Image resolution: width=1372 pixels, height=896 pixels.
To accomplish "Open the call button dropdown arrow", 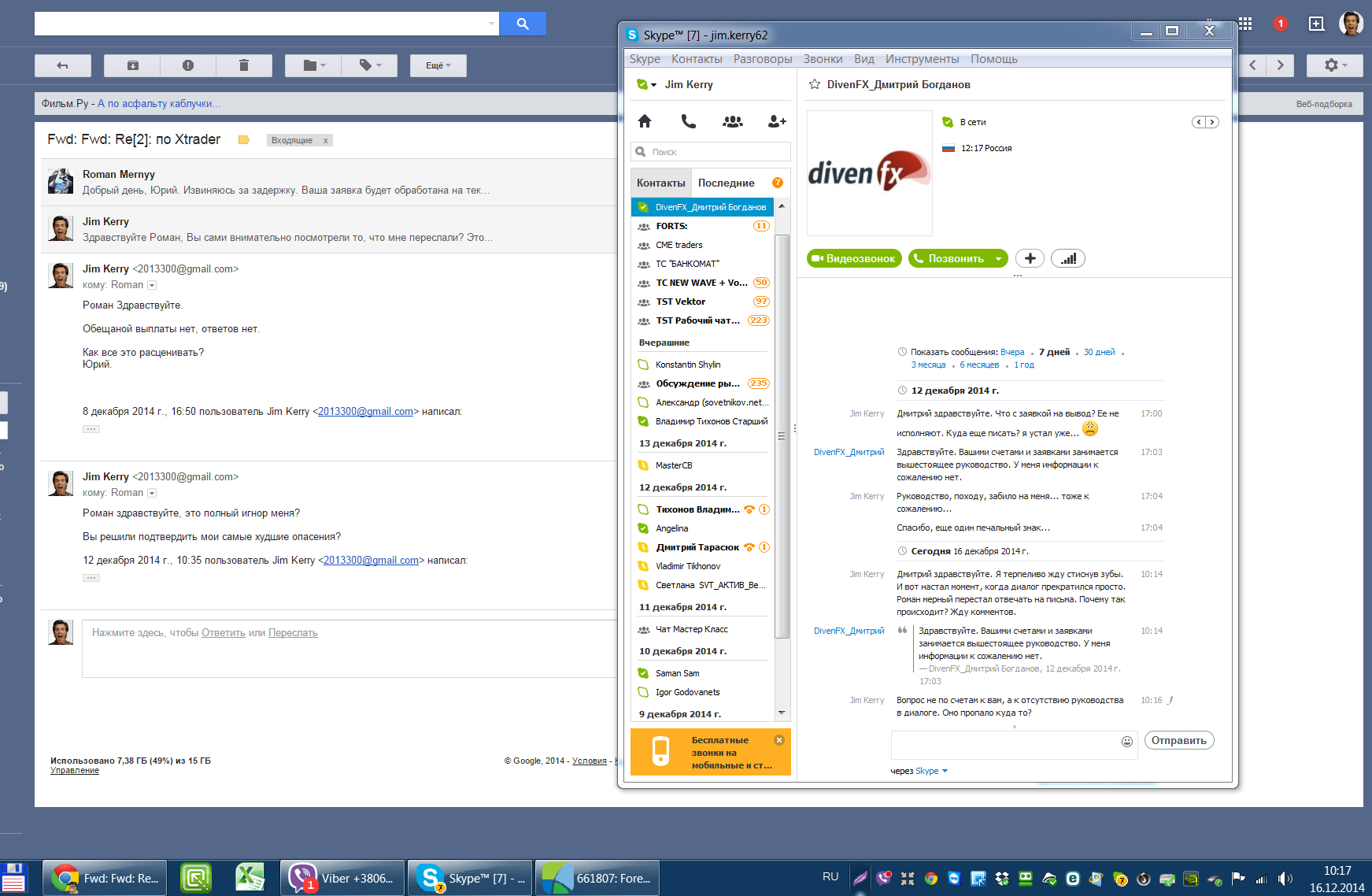I will coord(999,258).
